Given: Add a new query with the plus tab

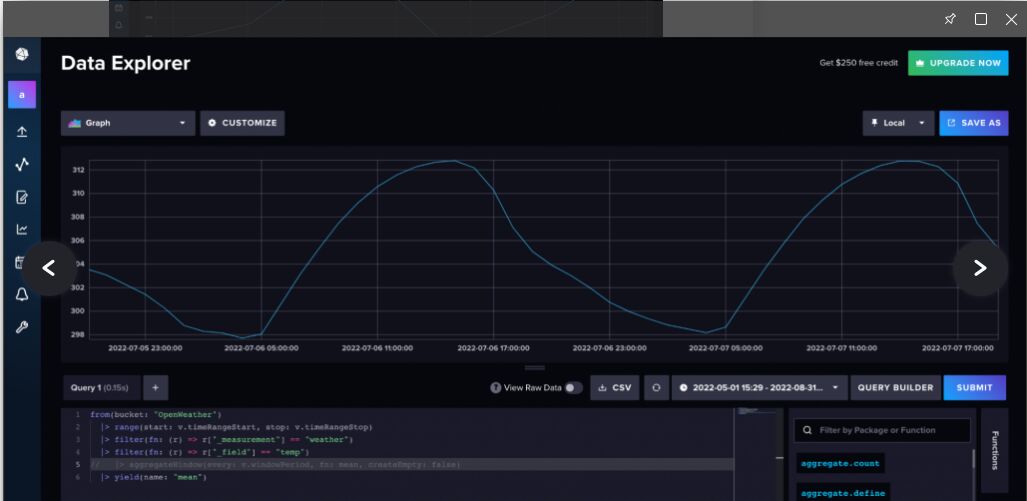Looking at the screenshot, I should pos(155,388).
